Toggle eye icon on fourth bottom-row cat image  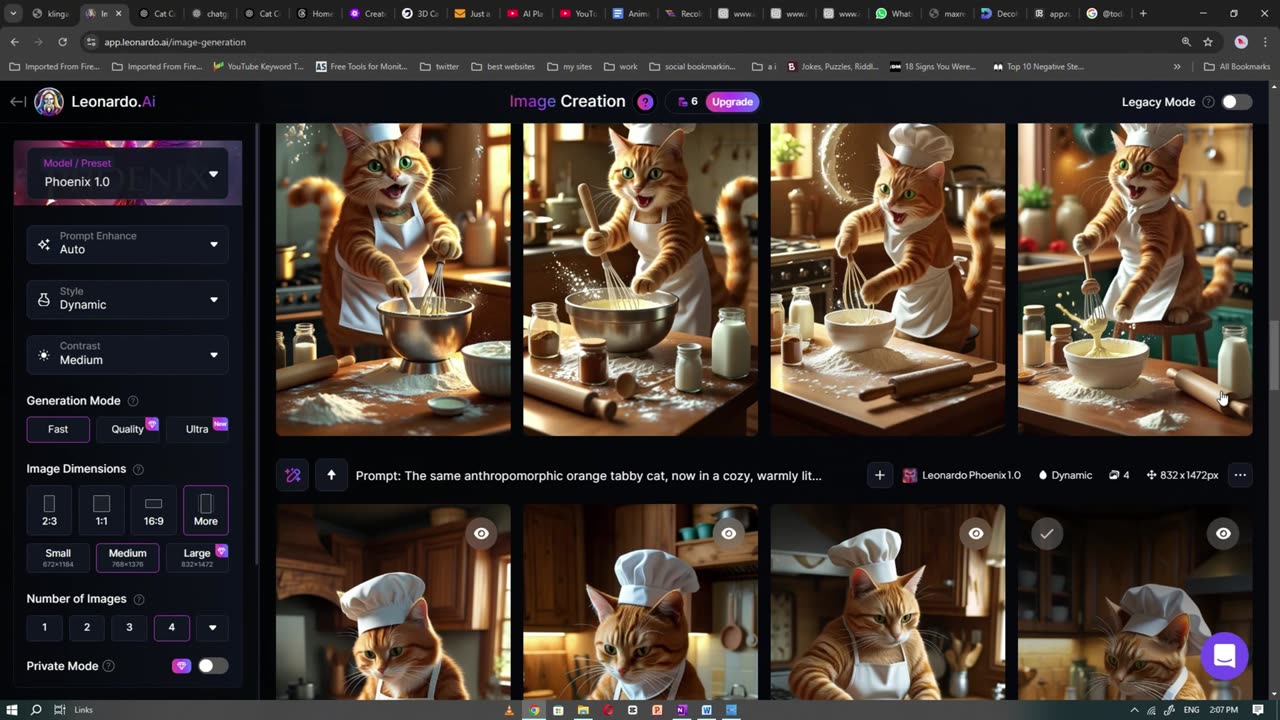pos(1223,534)
